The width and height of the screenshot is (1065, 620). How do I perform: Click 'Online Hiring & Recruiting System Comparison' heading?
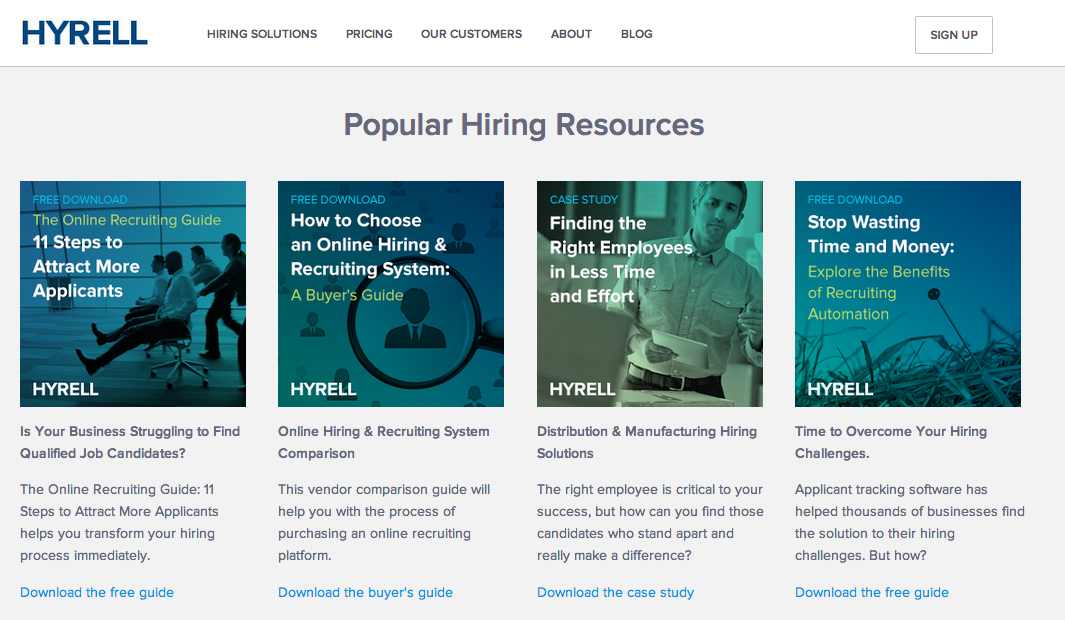[384, 442]
